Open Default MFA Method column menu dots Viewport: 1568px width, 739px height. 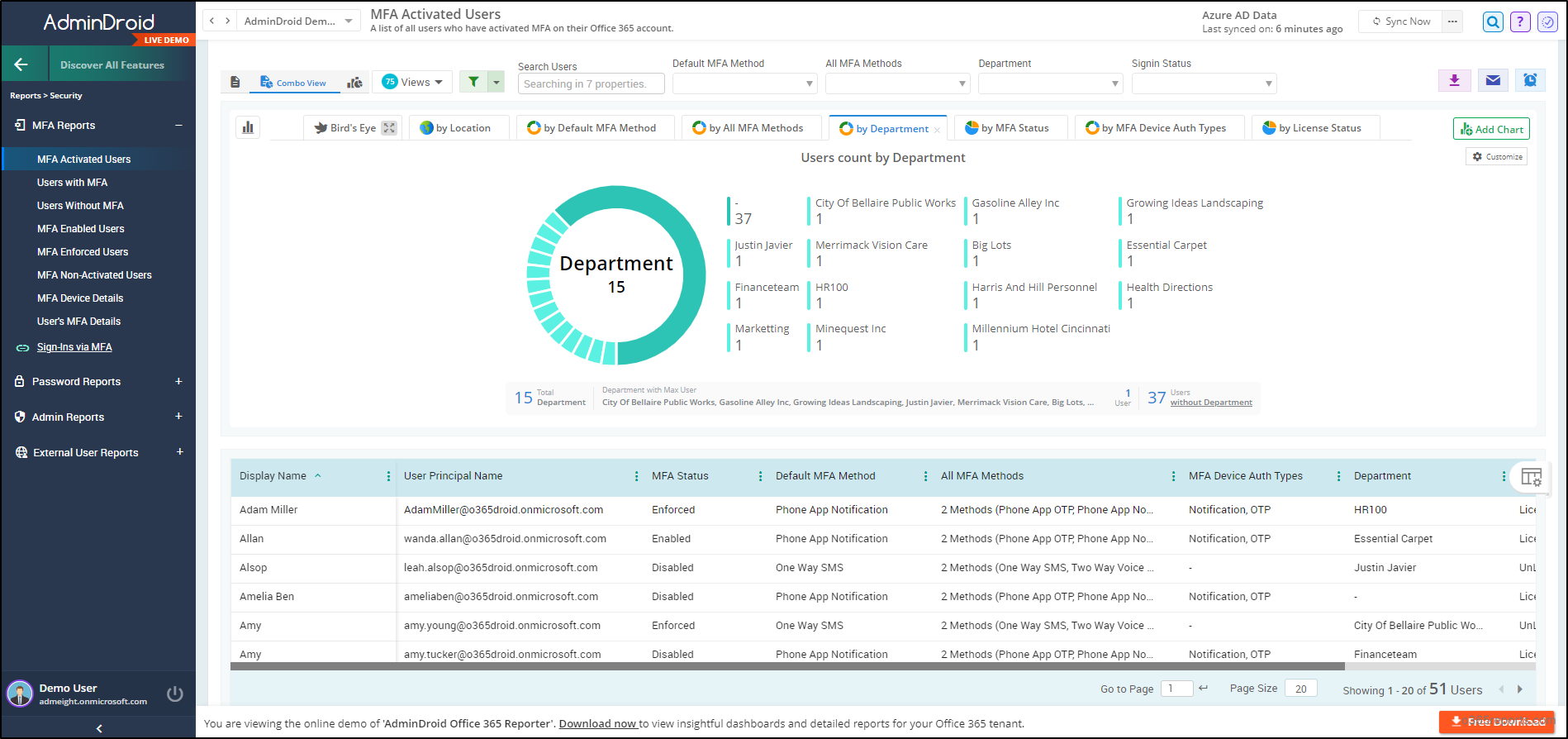925,476
